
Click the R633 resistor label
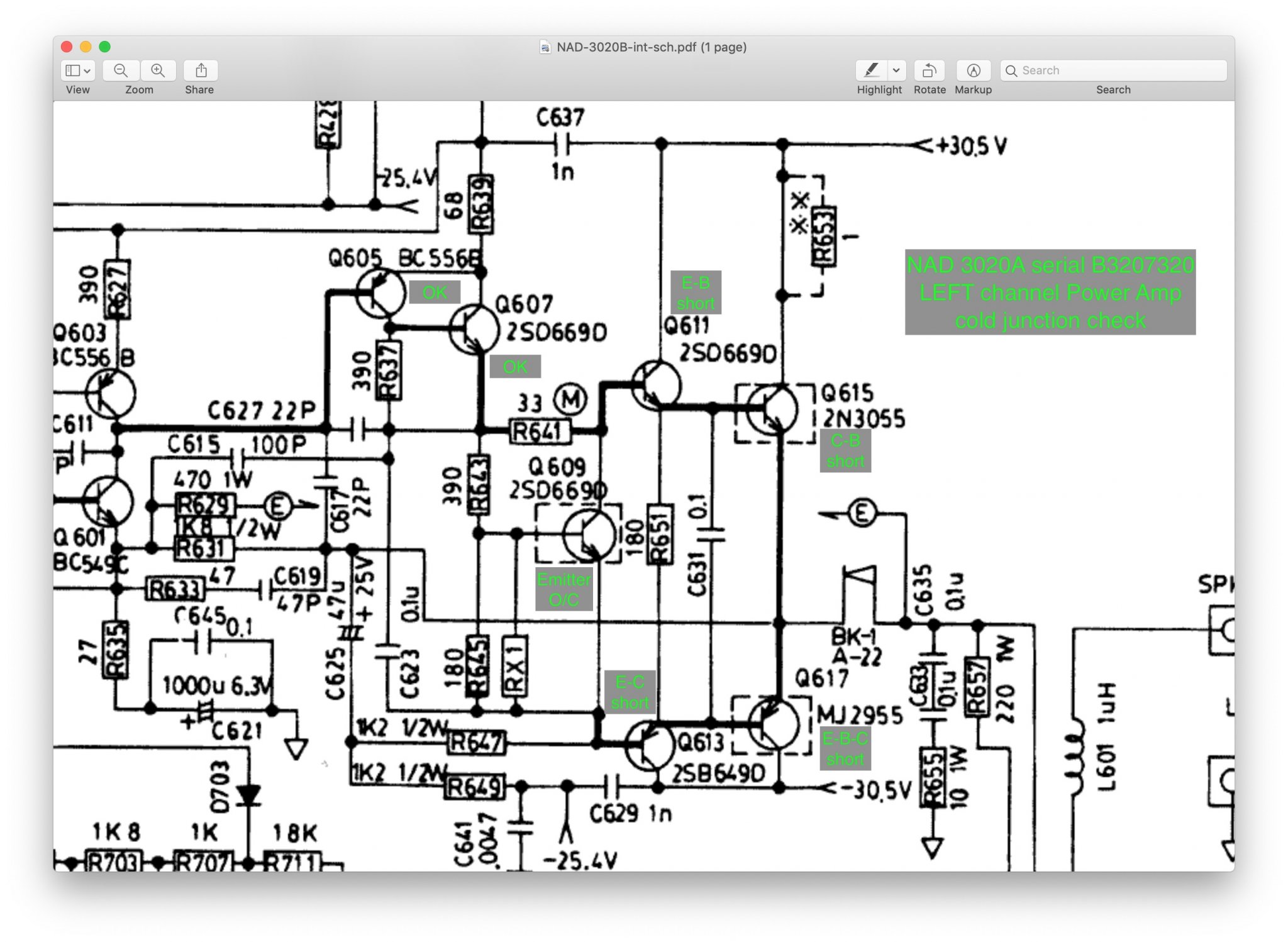click(175, 589)
